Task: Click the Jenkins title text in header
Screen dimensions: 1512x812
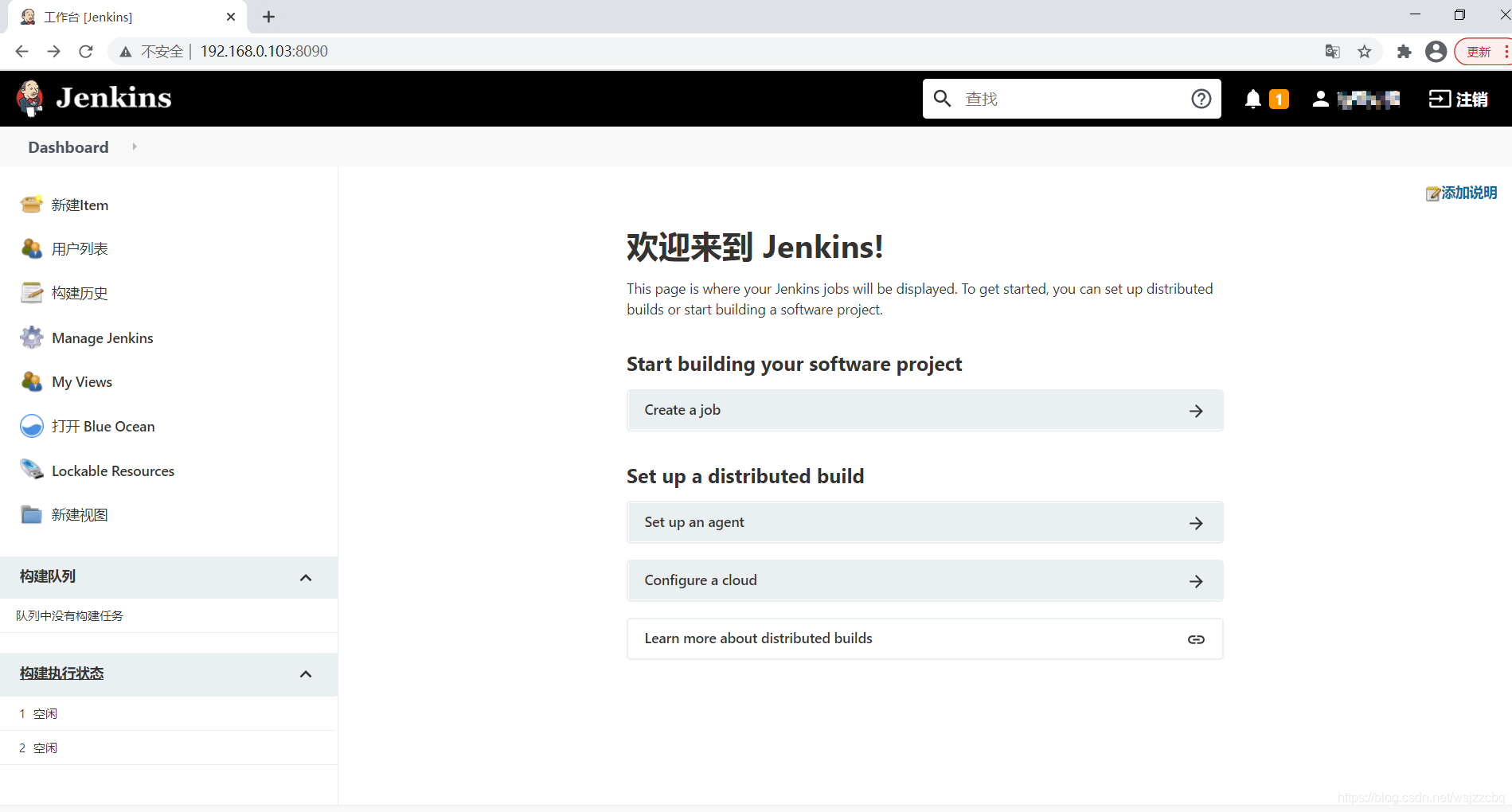Action: pos(114,98)
